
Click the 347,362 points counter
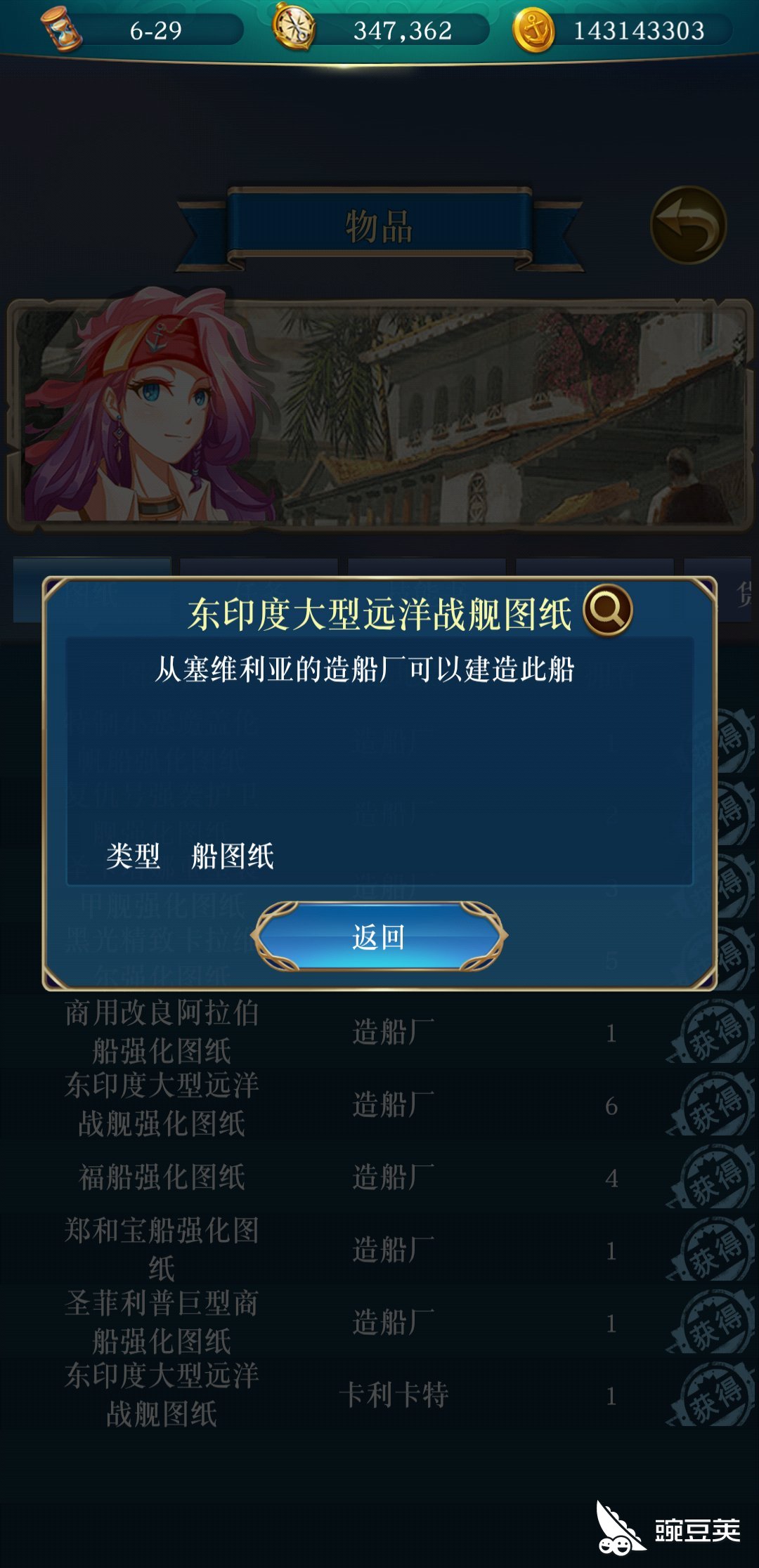(x=403, y=31)
